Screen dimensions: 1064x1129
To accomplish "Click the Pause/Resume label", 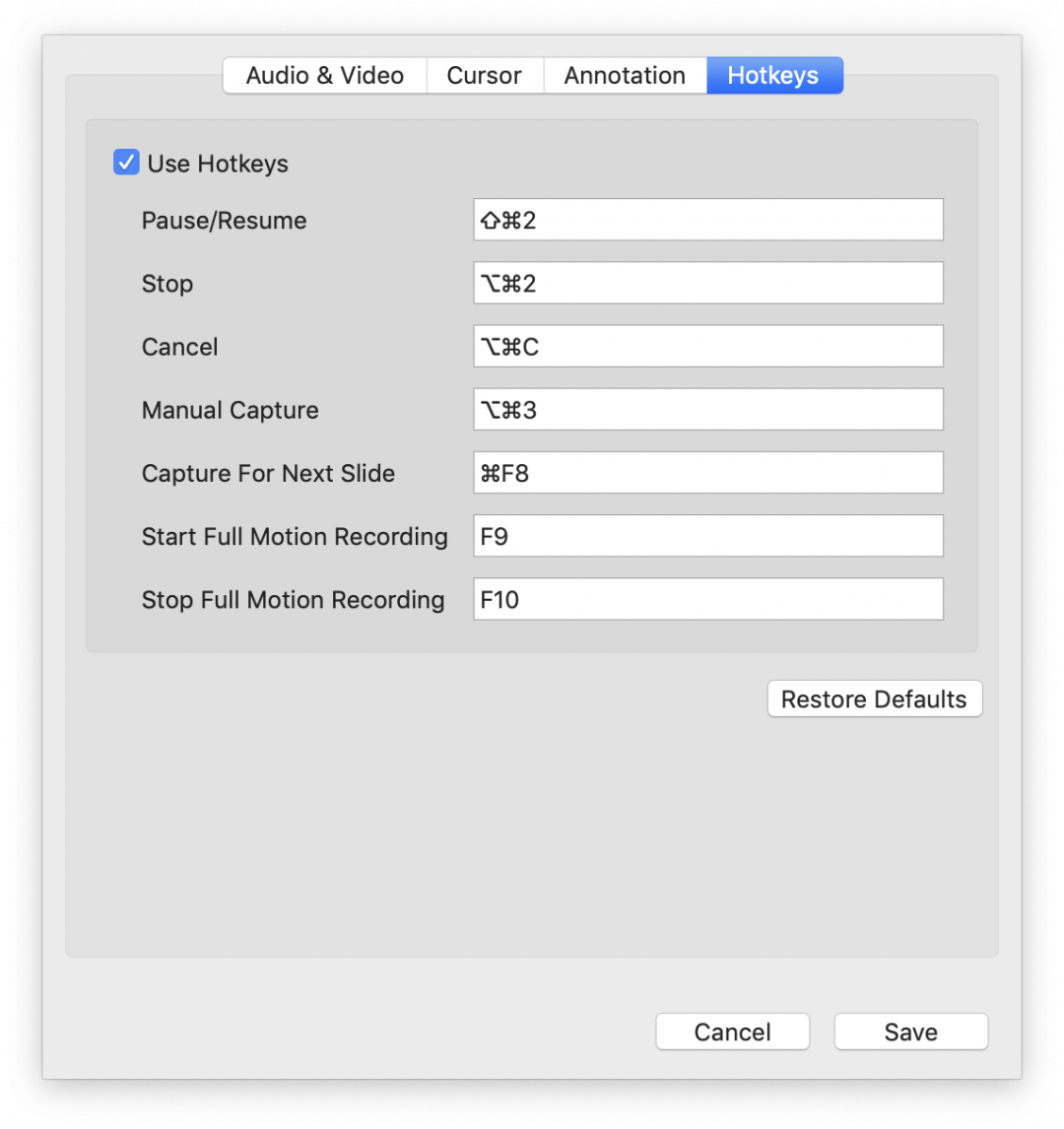I will pos(225,220).
